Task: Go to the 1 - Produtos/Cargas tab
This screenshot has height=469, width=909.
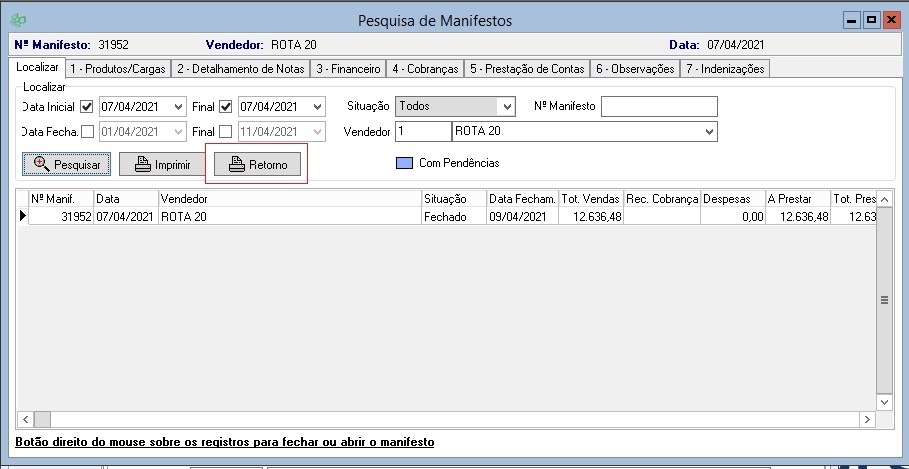Action: point(118,69)
